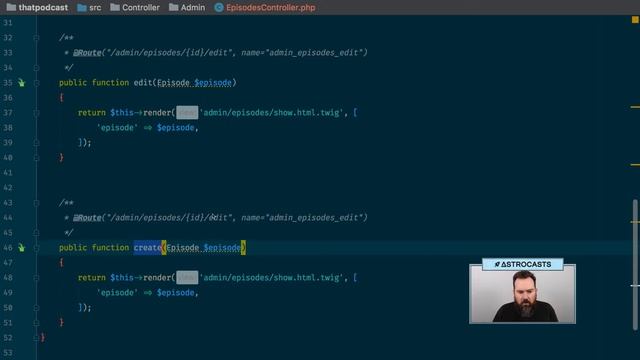
Task: Collapse the array fold marker at line 48
Action: 36,278
